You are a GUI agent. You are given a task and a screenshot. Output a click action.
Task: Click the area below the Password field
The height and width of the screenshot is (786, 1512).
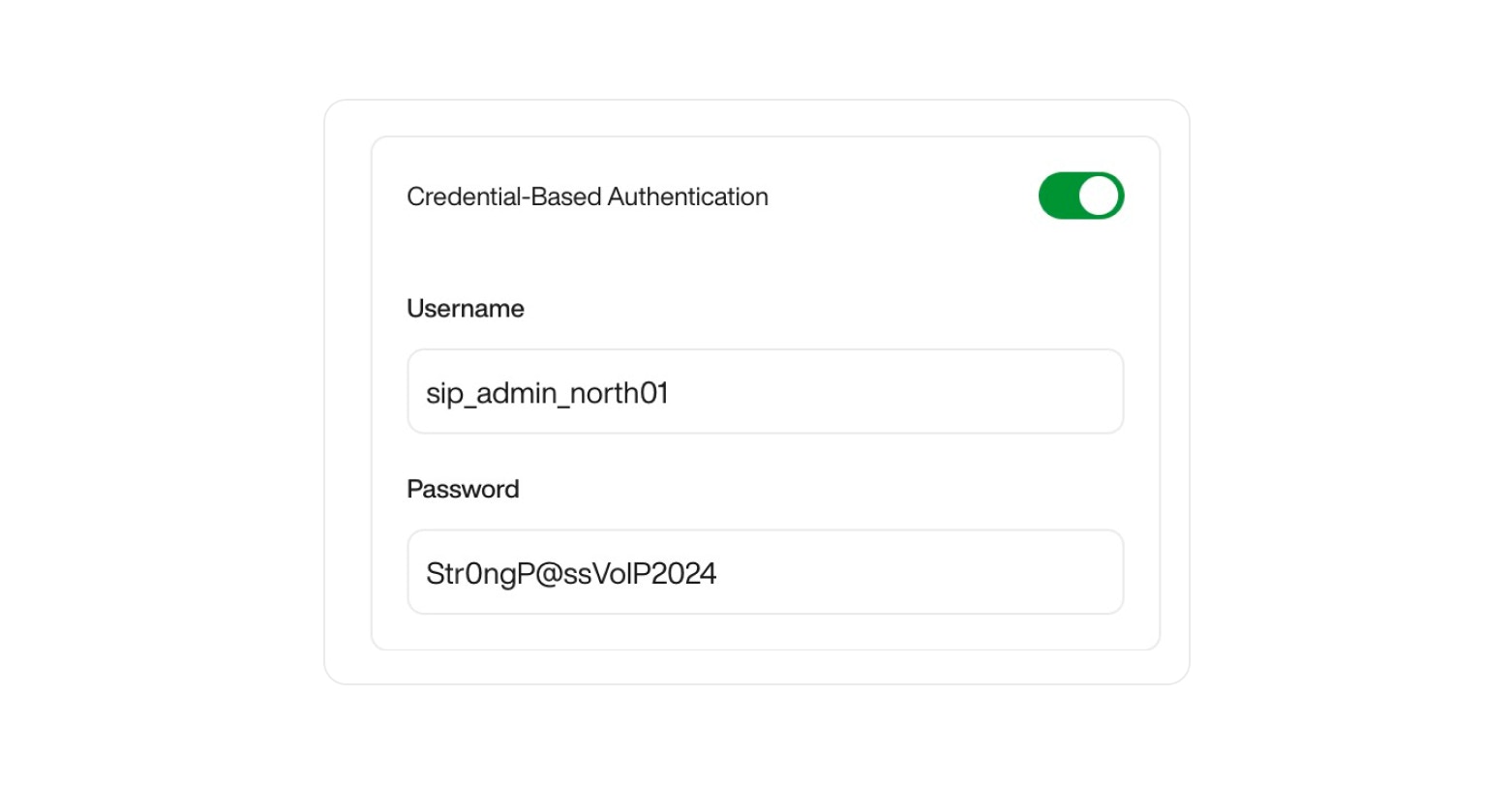(x=765, y=629)
